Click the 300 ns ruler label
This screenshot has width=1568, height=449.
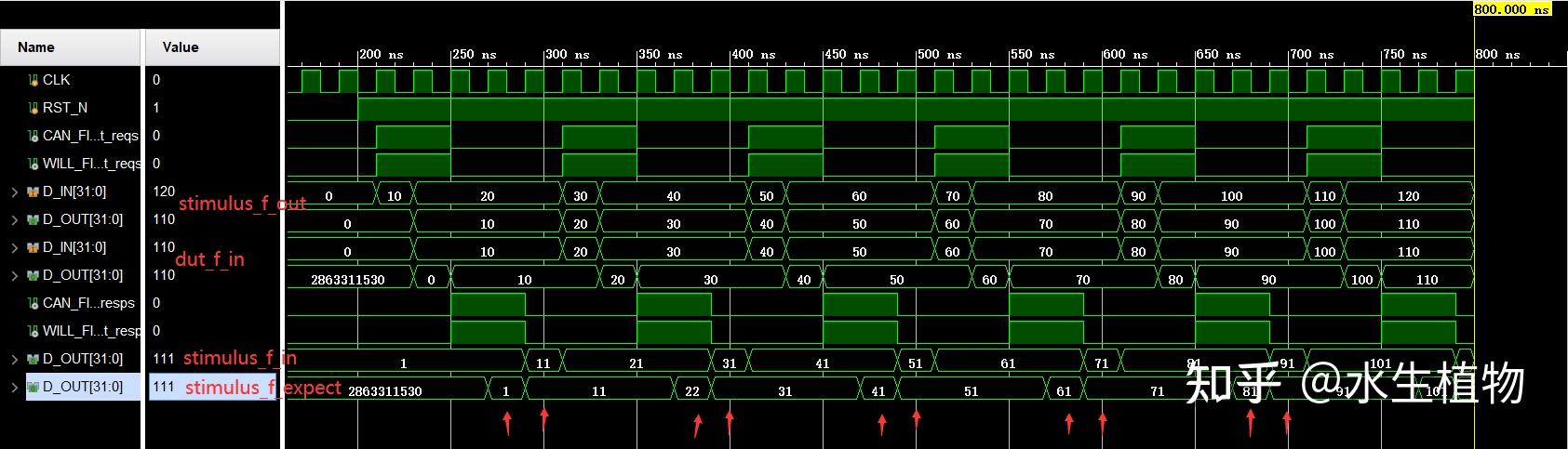pyautogui.click(x=568, y=54)
